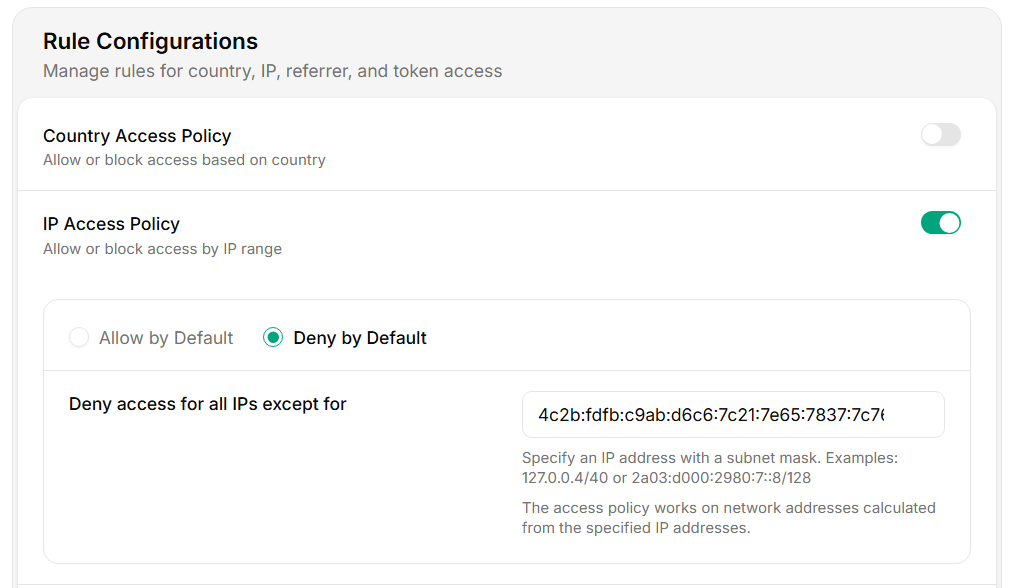Focus the IP exception field to edit it
This screenshot has width=1015, height=588.
pos(733,414)
